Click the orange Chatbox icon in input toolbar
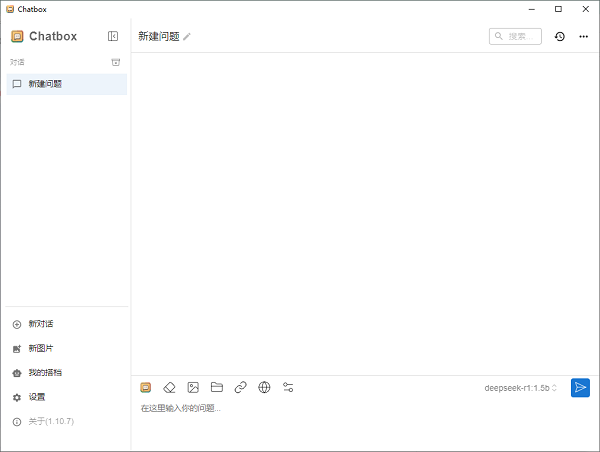This screenshot has height=452, width=600. tap(145, 387)
